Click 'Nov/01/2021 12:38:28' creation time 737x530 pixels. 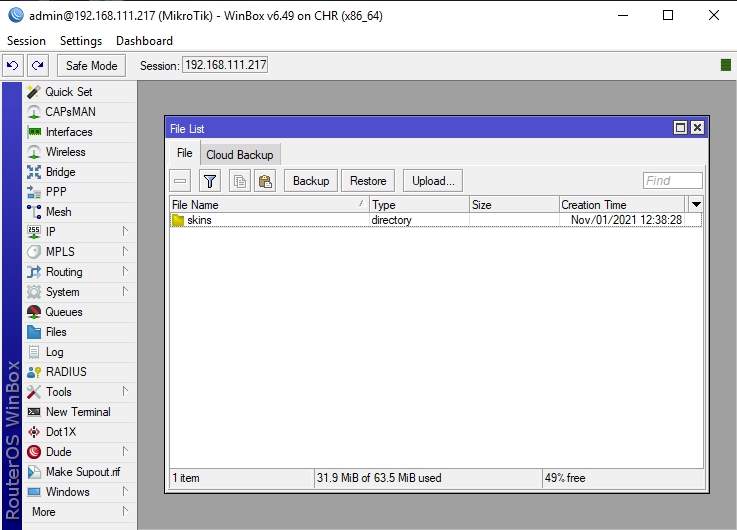pyautogui.click(x=626, y=220)
